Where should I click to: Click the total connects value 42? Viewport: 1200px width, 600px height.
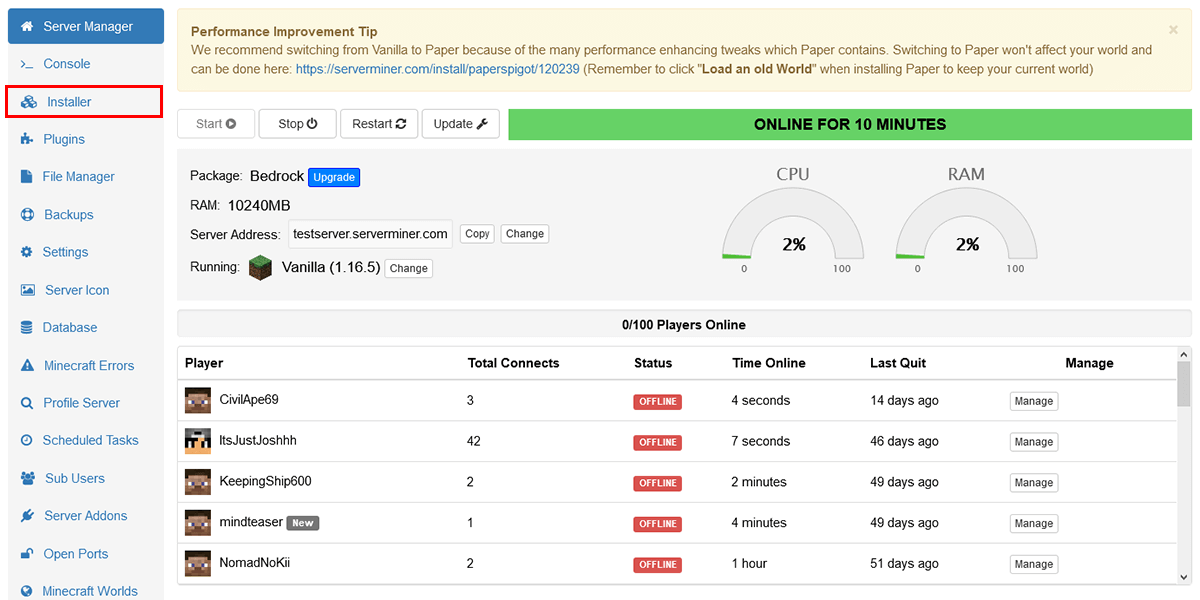click(x=474, y=441)
